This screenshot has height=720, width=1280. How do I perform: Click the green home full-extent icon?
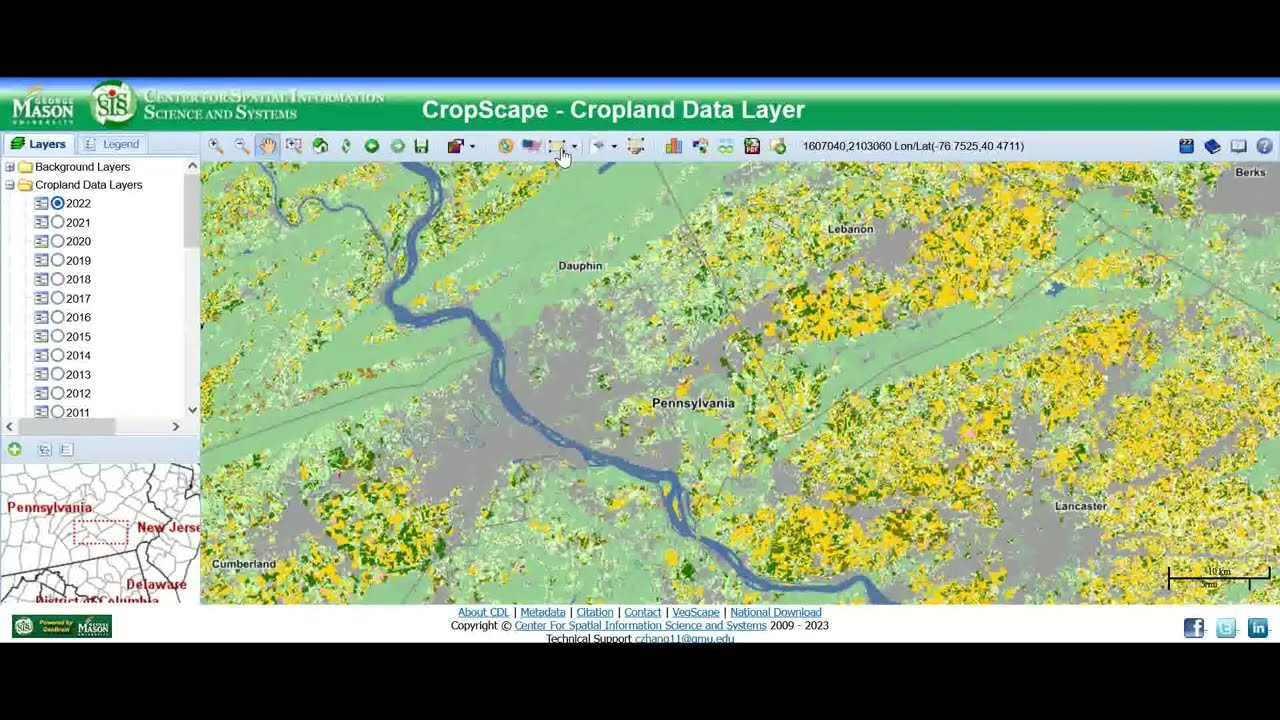point(320,146)
